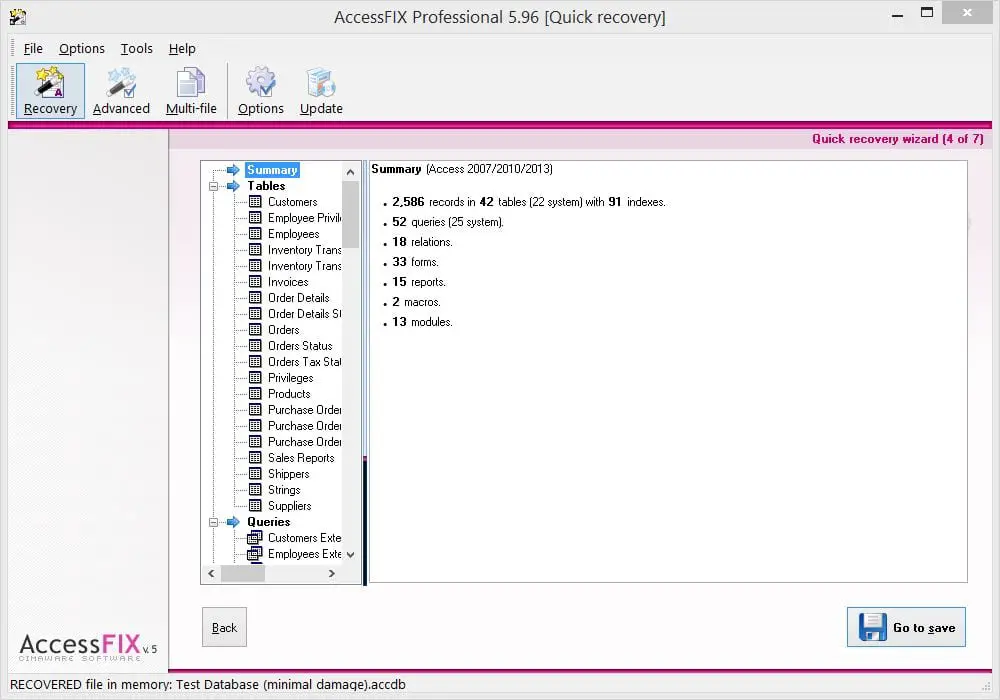Select the Sales Reports table
The width and height of the screenshot is (1000, 700).
tap(301, 457)
